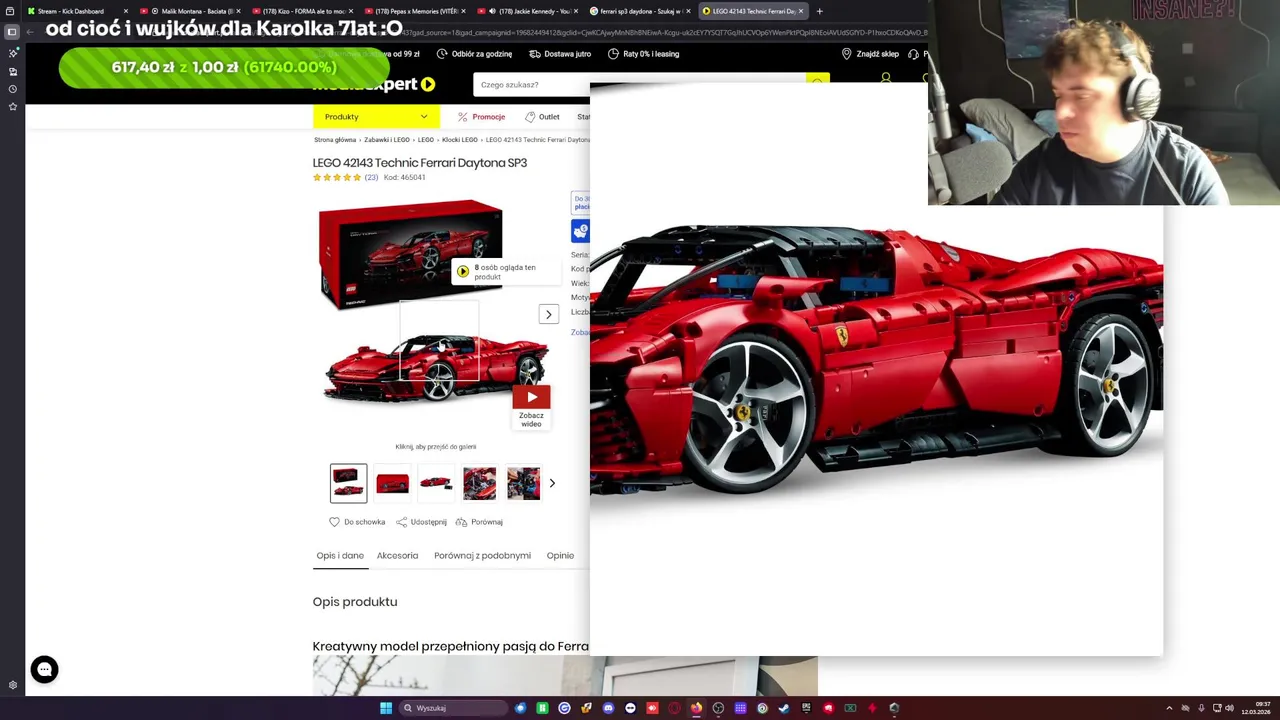Switch to ferrari sp3 daydona tab
This screenshot has height=720, width=1280.
641,11
